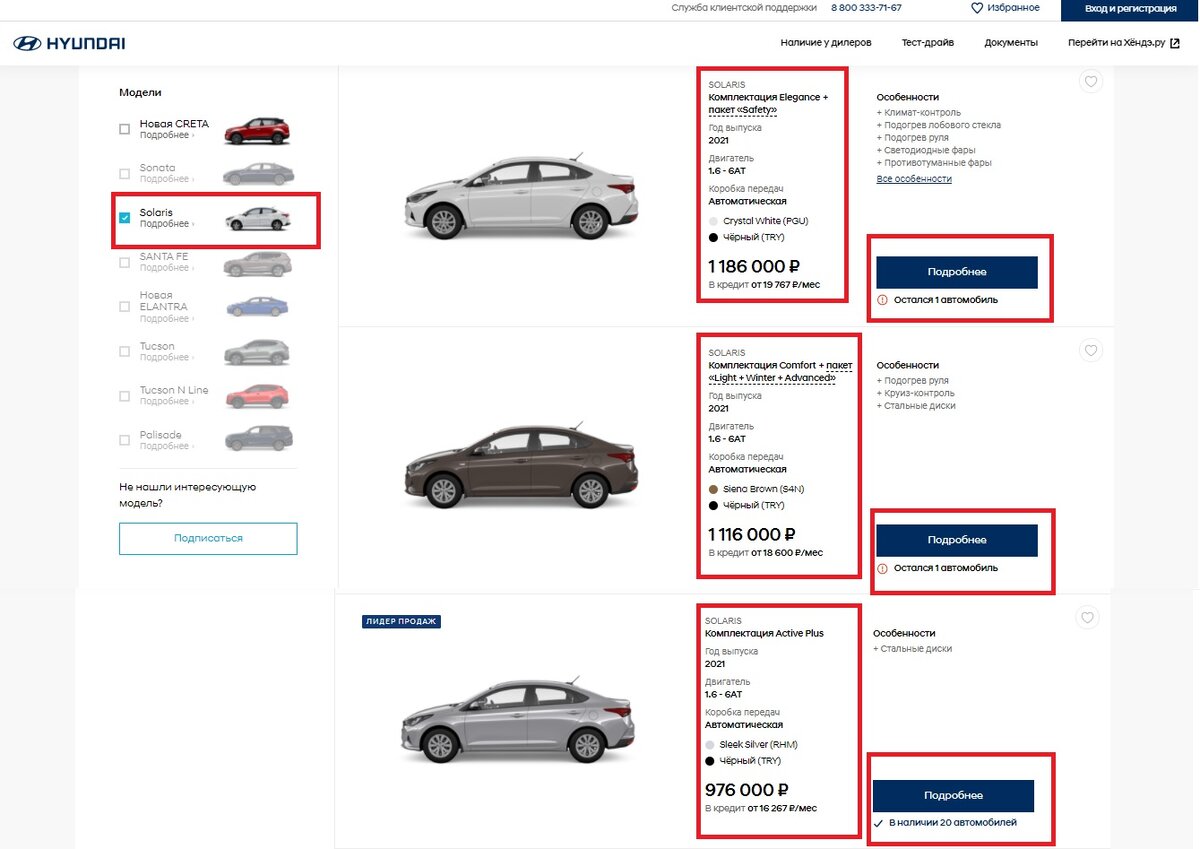Expand Подробнее under Palisade
The image size is (1200, 849).
pyautogui.click(x=166, y=446)
